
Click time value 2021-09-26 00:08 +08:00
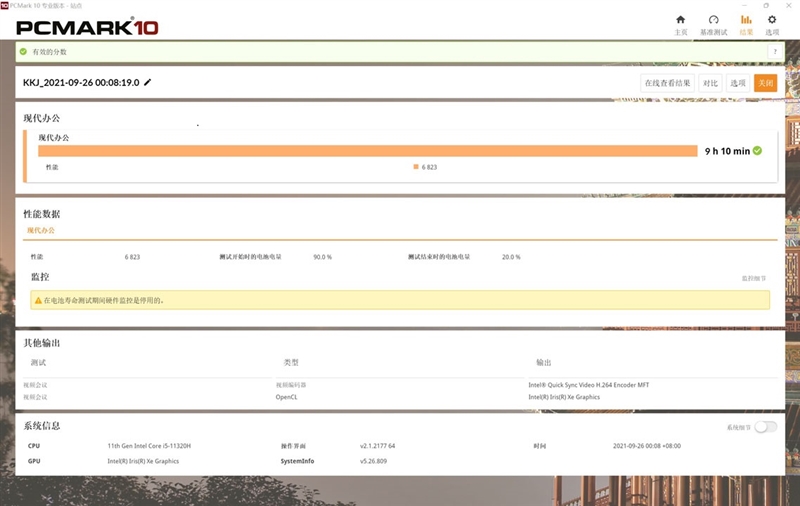point(647,446)
